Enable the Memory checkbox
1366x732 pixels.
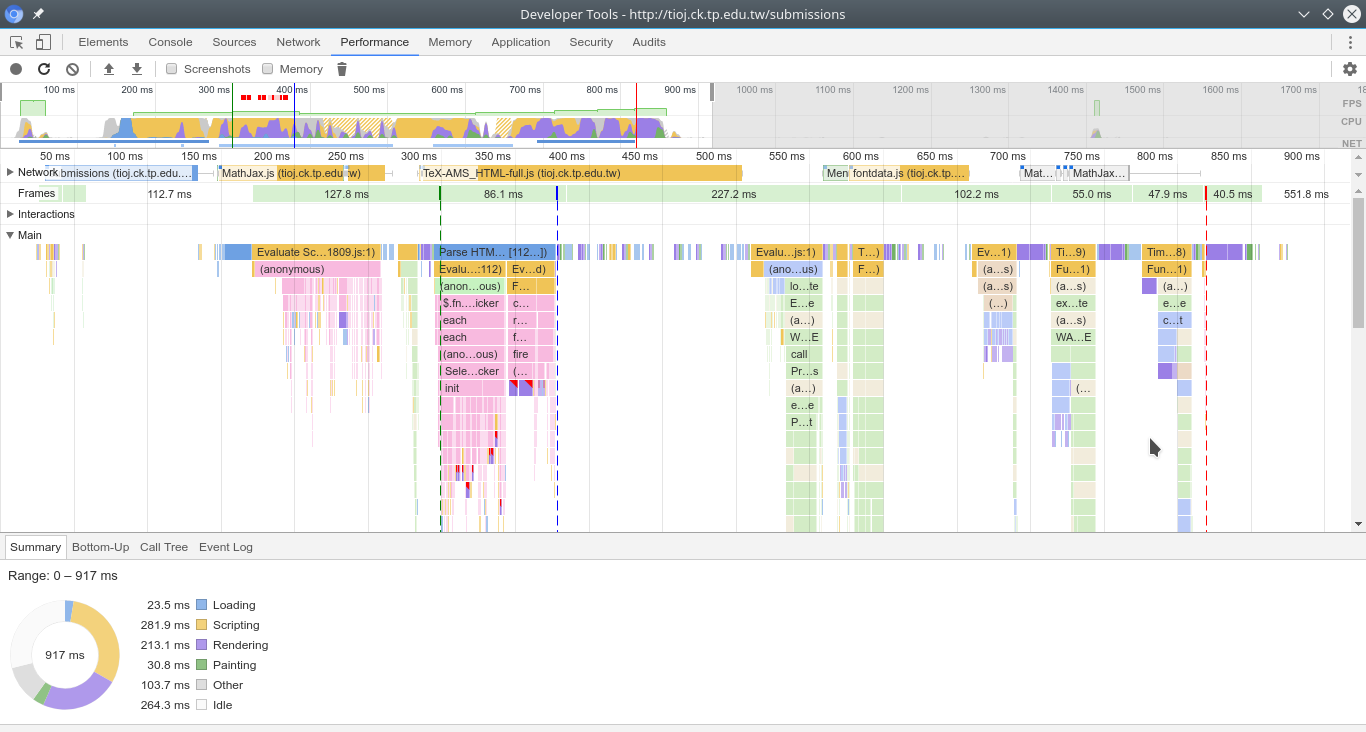(268, 69)
